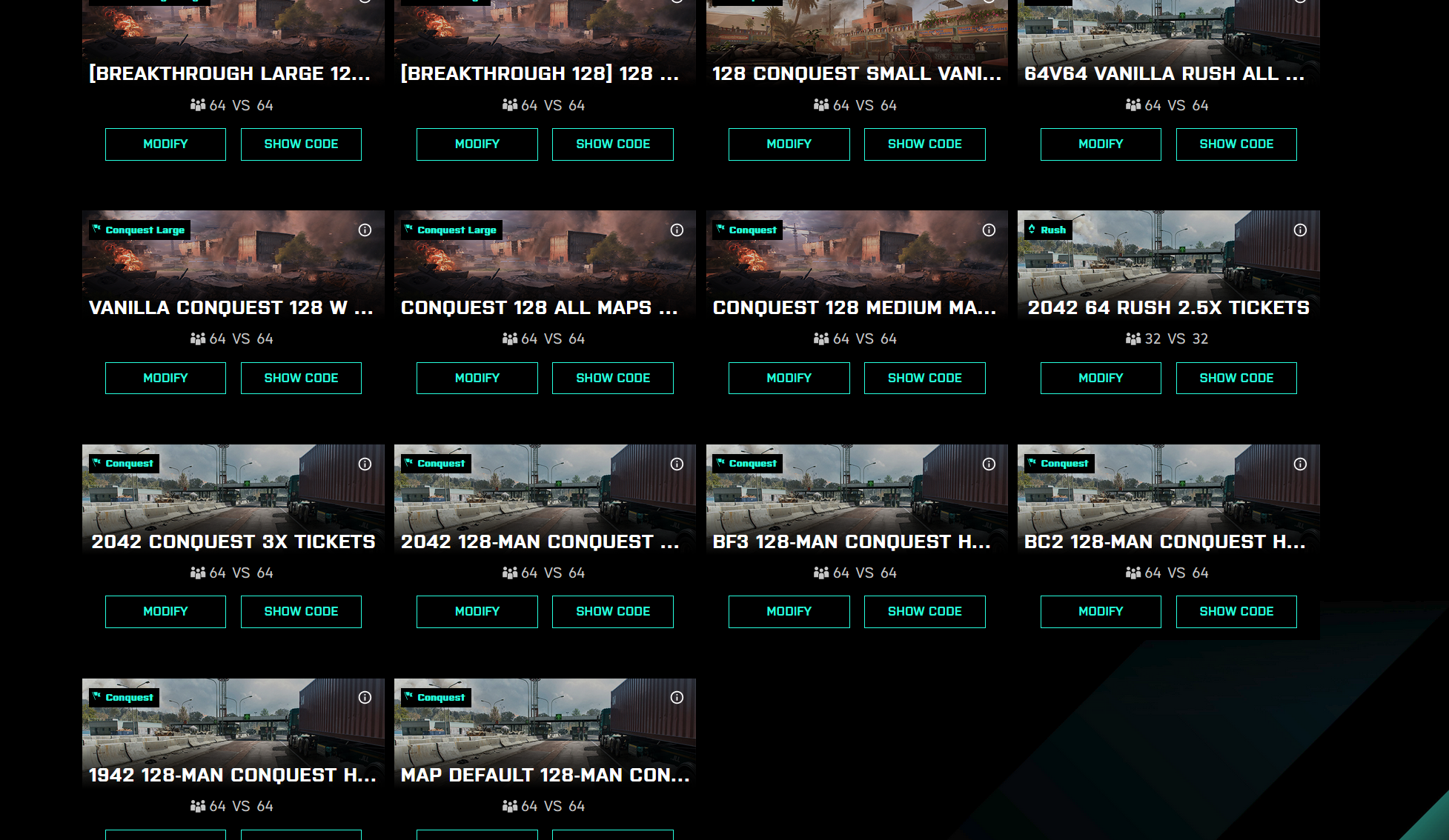Click player count icon under 1942 128-Man Conquest
The height and width of the screenshot is (840, 1449).
click(x=198, y=806)
